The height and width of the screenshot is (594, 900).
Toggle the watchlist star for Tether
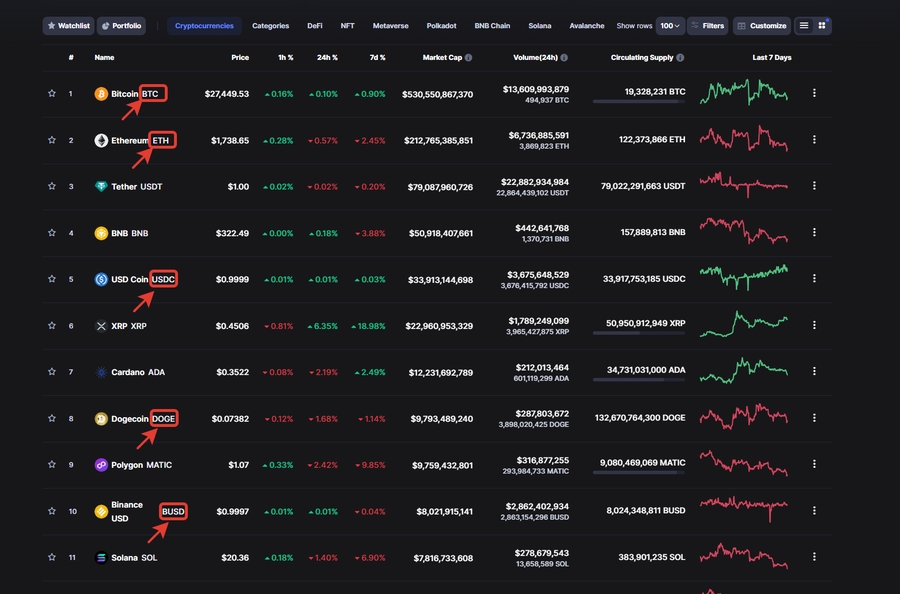click(x=52, y=187)
